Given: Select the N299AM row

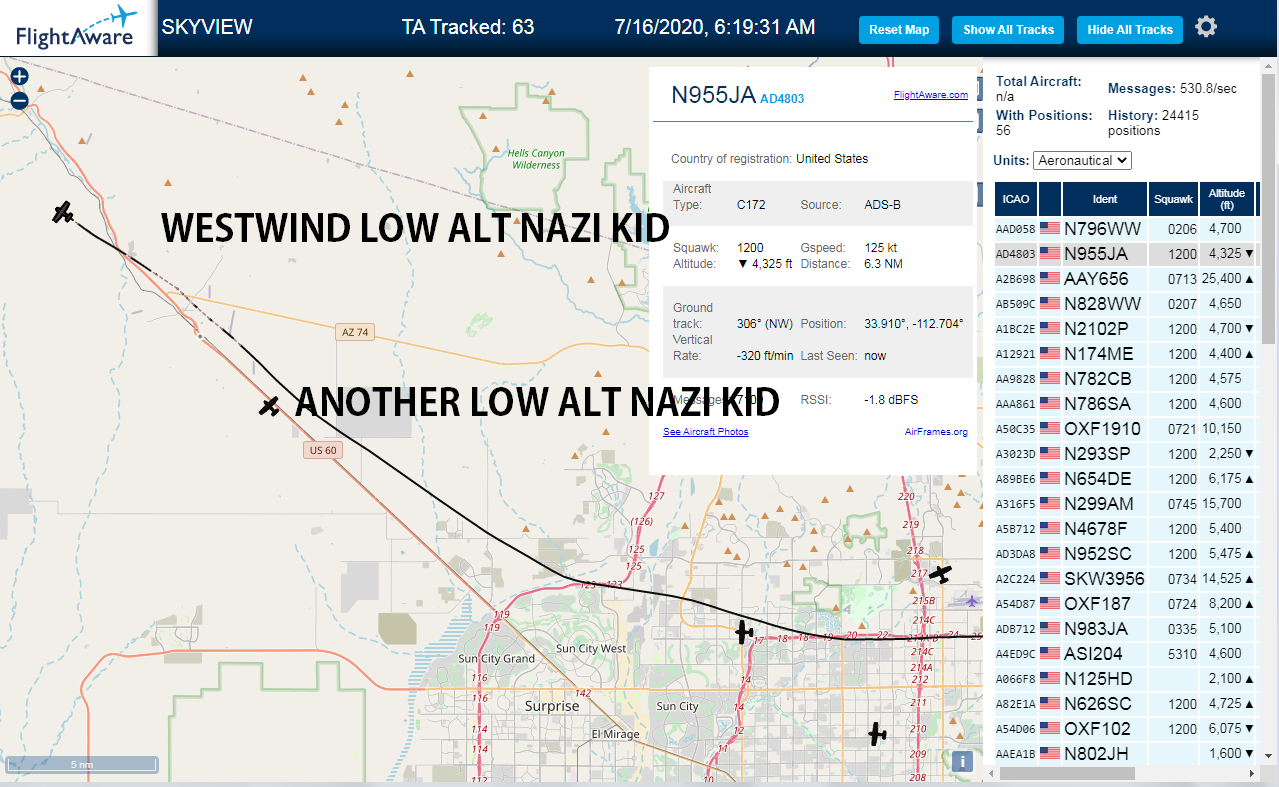Looking at the screenshot, I should pyautogui.click(x=1125, y=504).
